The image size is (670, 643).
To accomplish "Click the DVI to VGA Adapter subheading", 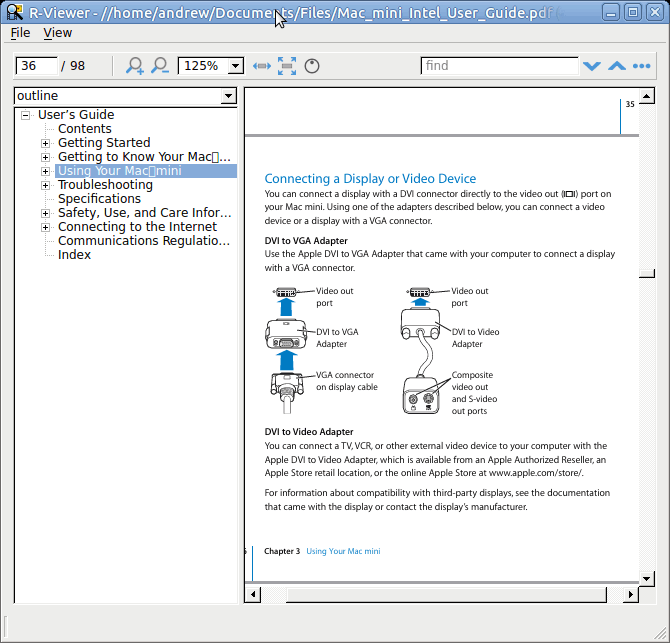I will (x=306, y=241).
